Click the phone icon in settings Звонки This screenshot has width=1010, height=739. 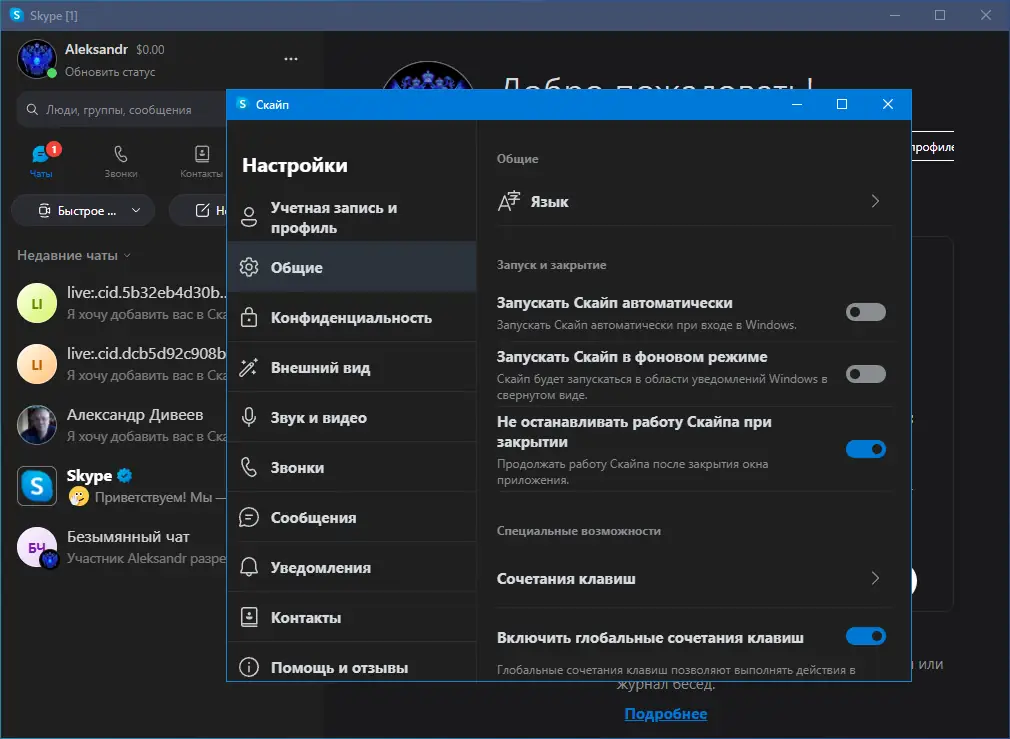[249, 467]
